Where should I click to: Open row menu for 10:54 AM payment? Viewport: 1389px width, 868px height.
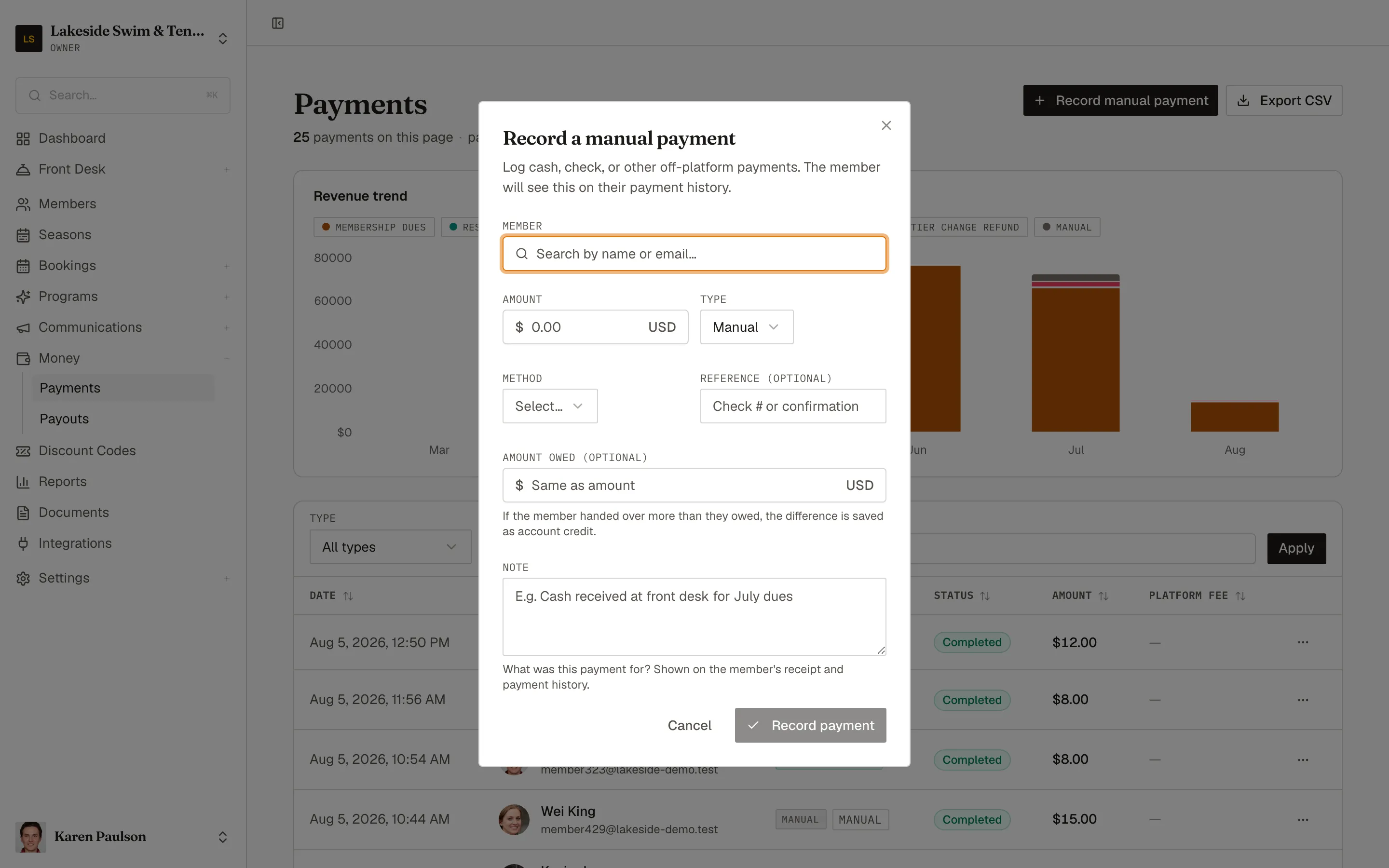[x=1303, y=759]
